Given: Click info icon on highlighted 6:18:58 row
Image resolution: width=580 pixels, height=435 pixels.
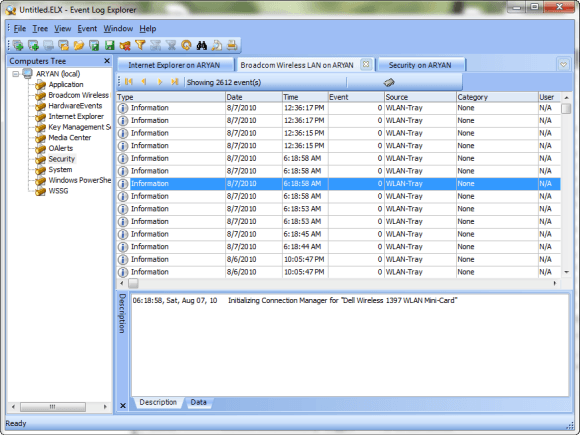Looking at the screenshot, I should click(122, 184).
